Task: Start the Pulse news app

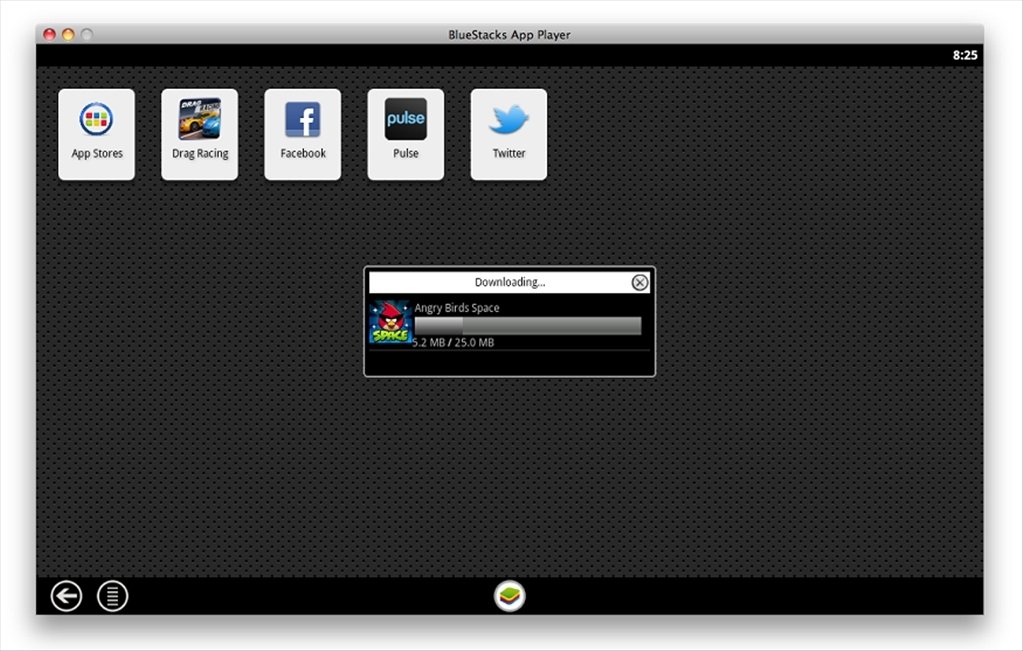Action: pyautogui.click(x=406, y=134)
